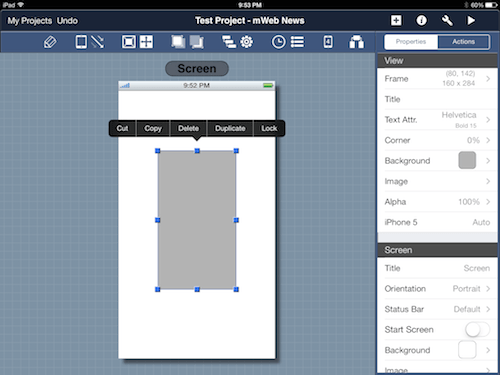Viewport: 500px width, 375px height.
Task: Click the top-center resize handle
Action: pyautogui.click(x=197, y=151)
